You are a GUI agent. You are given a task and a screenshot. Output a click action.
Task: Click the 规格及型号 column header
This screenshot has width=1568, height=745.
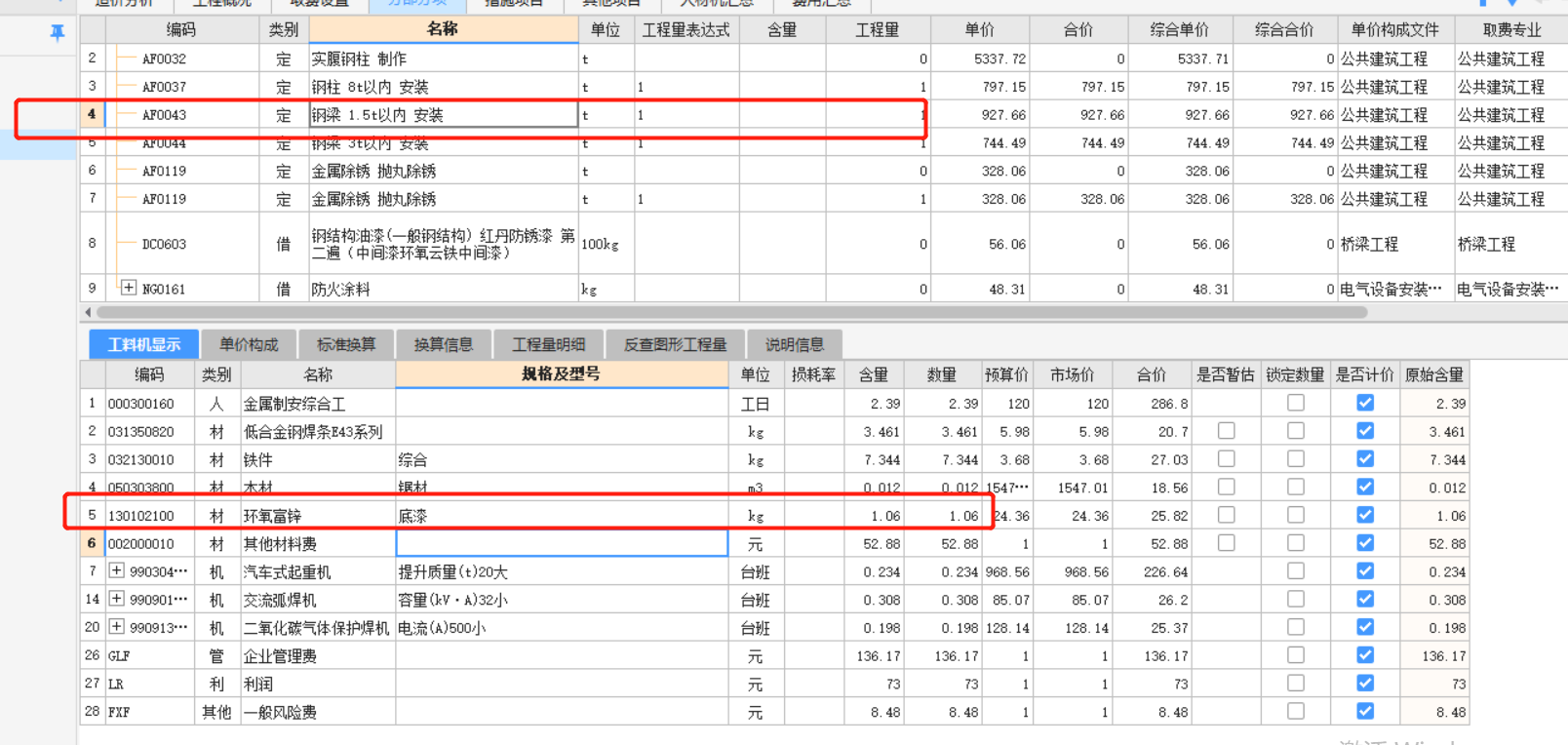[x=562, y=374]
